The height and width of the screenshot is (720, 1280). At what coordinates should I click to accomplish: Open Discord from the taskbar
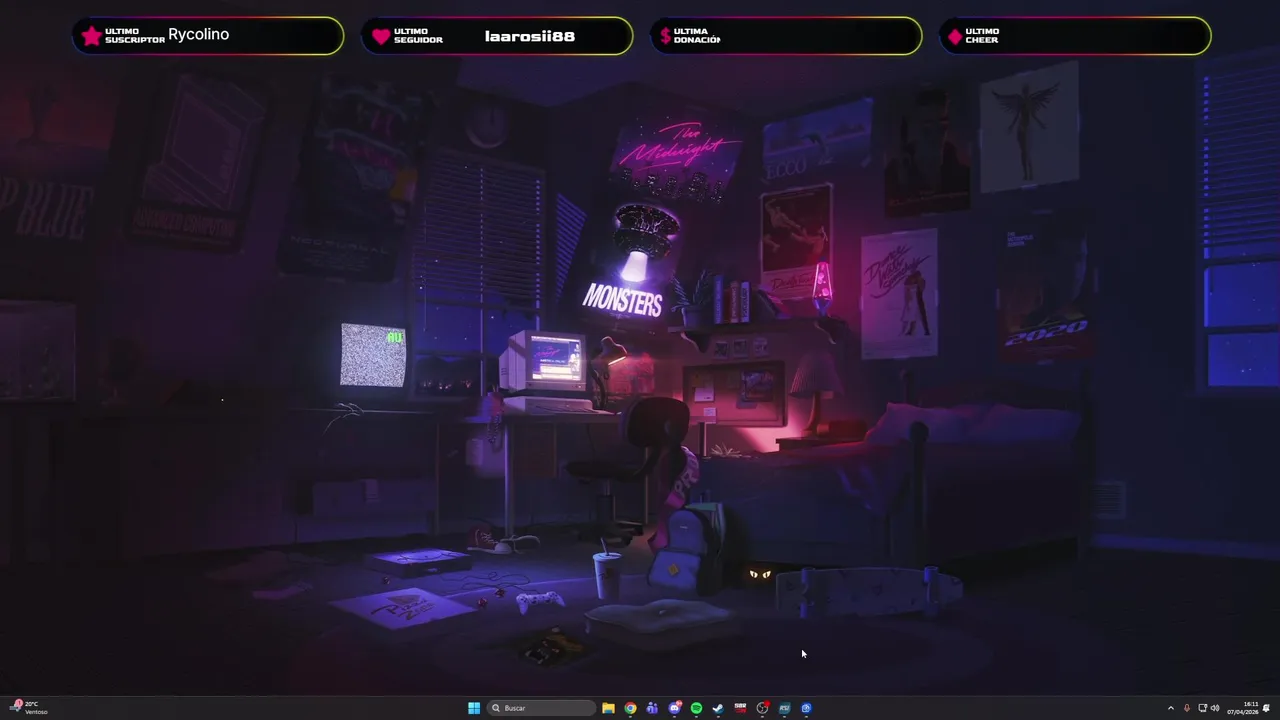point(675,708)
